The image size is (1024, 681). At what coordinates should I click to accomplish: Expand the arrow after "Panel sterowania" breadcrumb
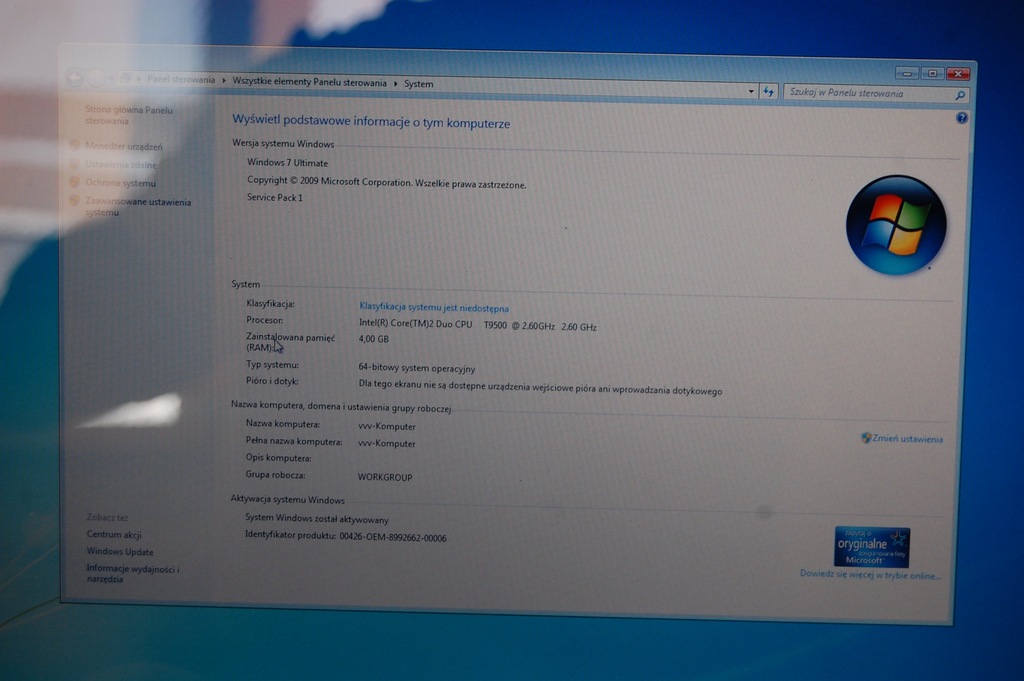pyautogui.click(x=224, y=80)
